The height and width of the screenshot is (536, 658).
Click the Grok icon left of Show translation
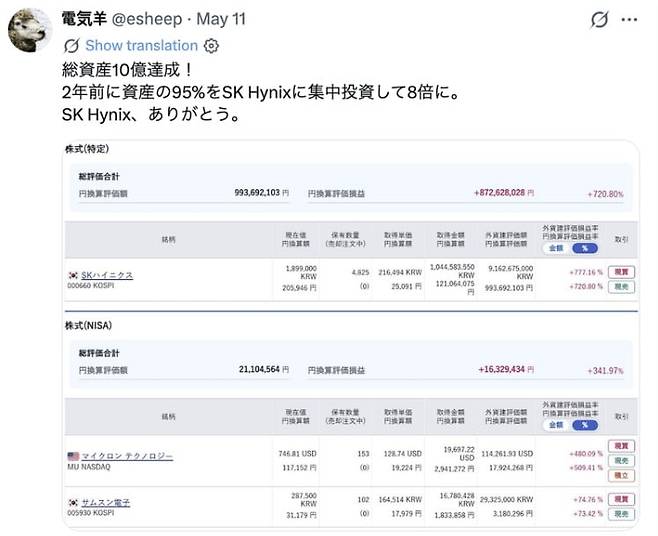(72, 45)
